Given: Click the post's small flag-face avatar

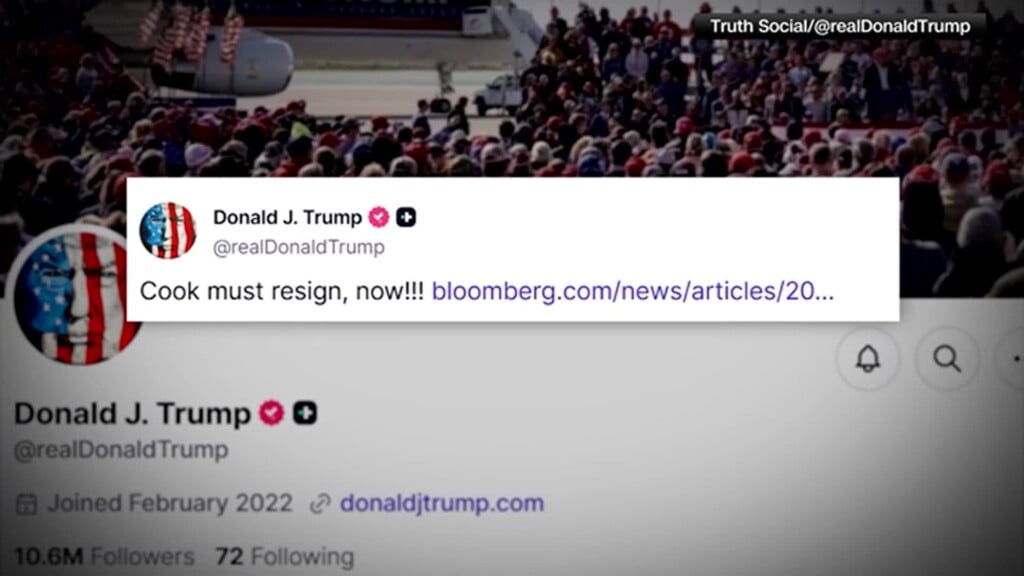Looking at the screenshot, I should pos(168,231).
